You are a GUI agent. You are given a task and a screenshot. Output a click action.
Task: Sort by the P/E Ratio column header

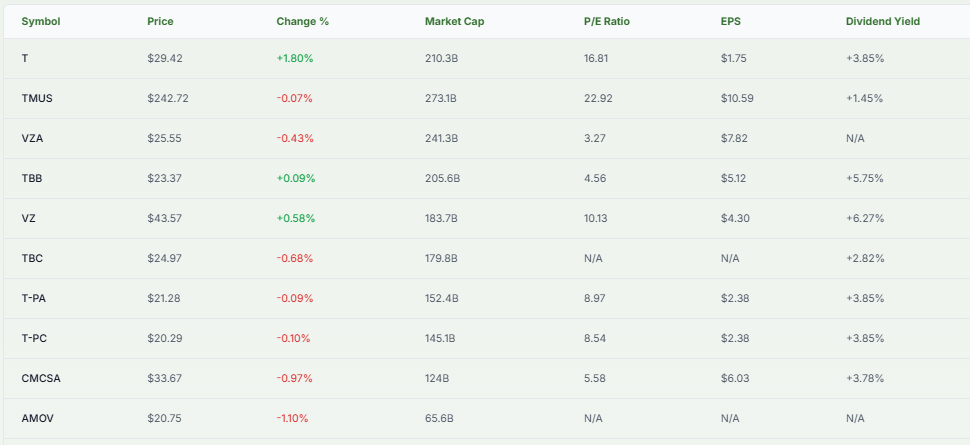(x=607, y=22)
